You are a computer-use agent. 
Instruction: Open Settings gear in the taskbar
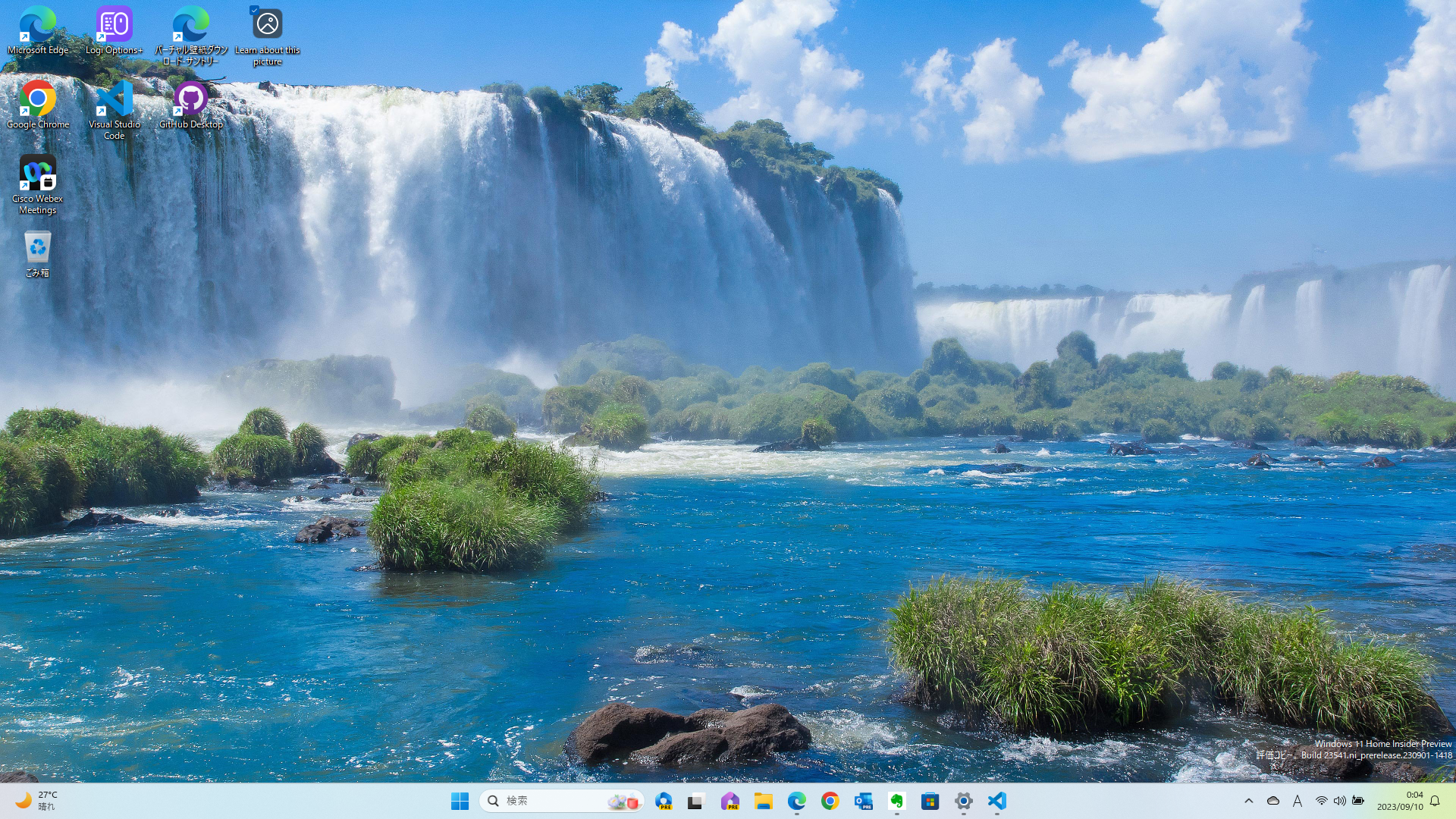point(963,801)
